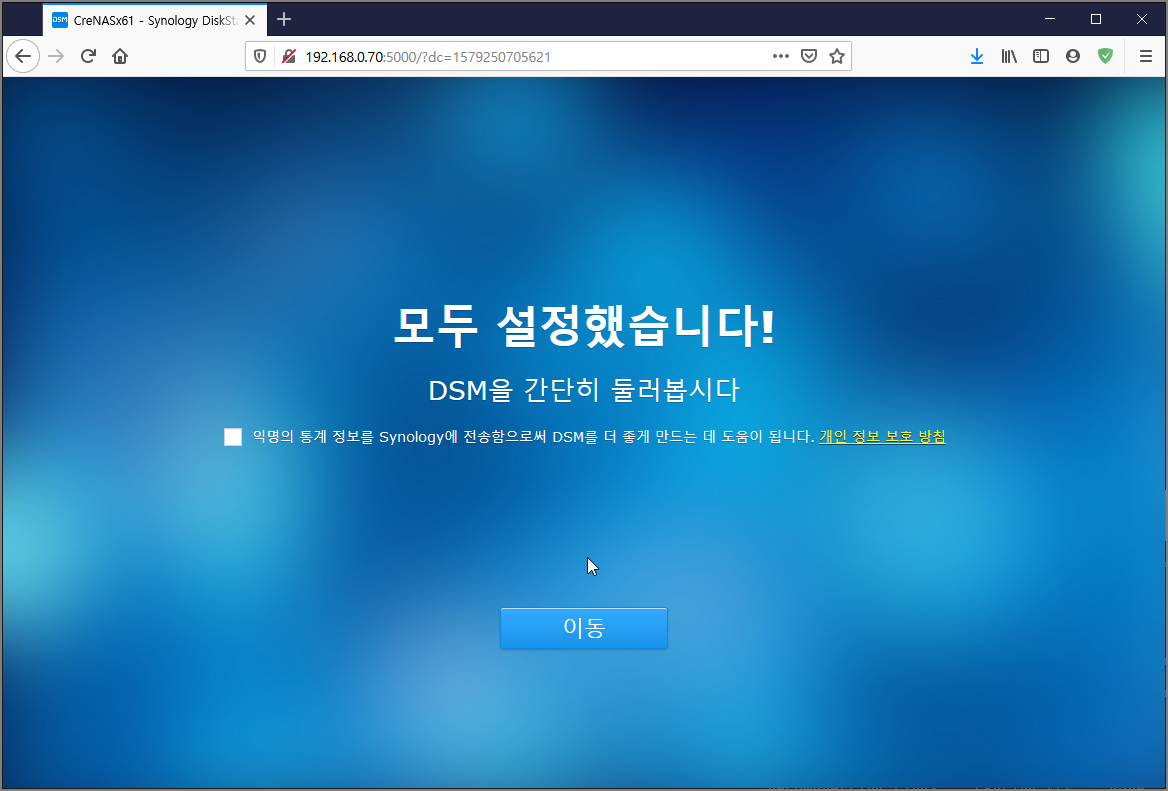Image resolution: width=1168 pixels, height=791 pixels.
Task: Click the DSM을 간단히 둘러봅시다 text
Action: coord(584,390)
